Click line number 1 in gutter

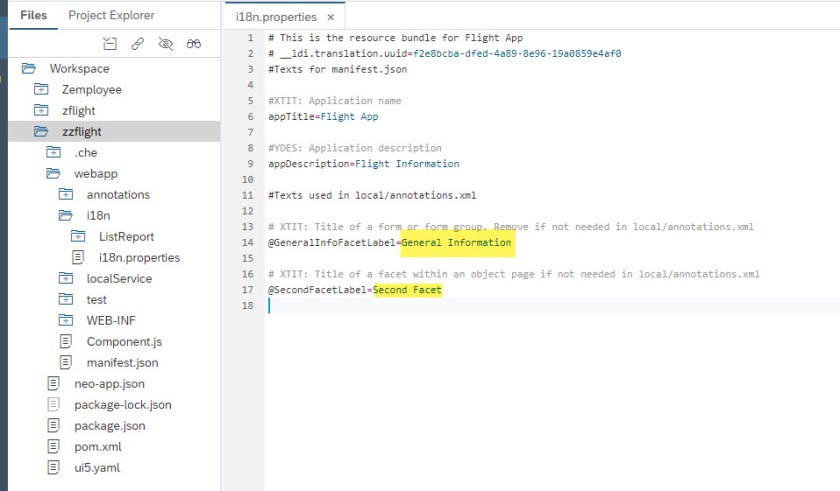250,37
